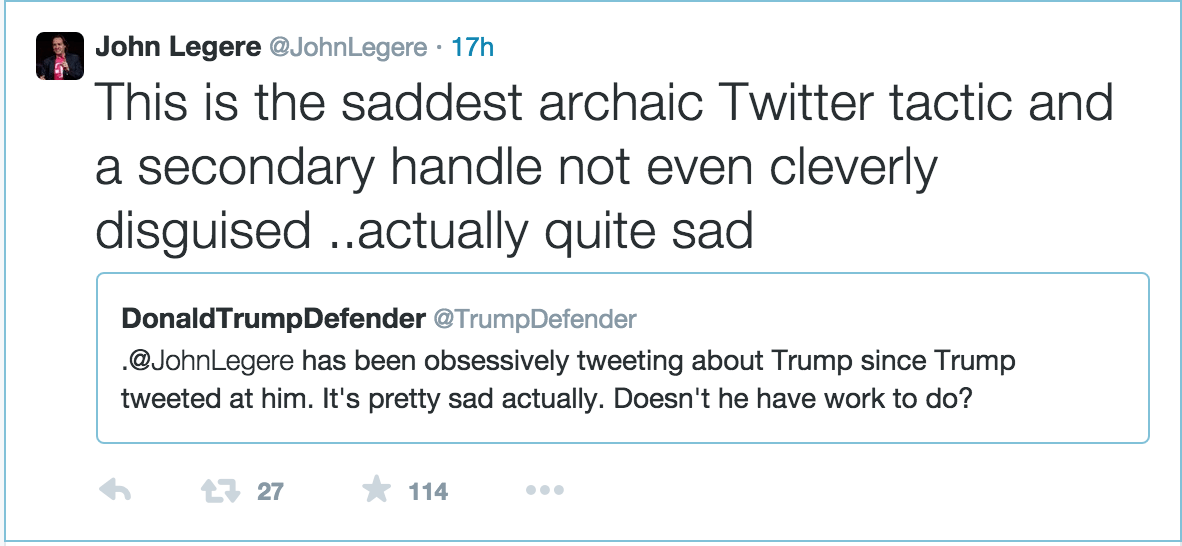The width and height of the screenshot is (1182, 546).
Task: Click the reply arrow icon
Action: point(116,491)
